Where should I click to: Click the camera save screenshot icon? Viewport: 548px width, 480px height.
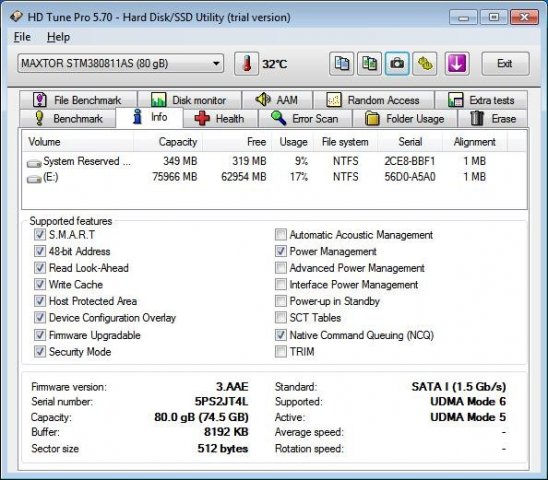click(397, 64)
